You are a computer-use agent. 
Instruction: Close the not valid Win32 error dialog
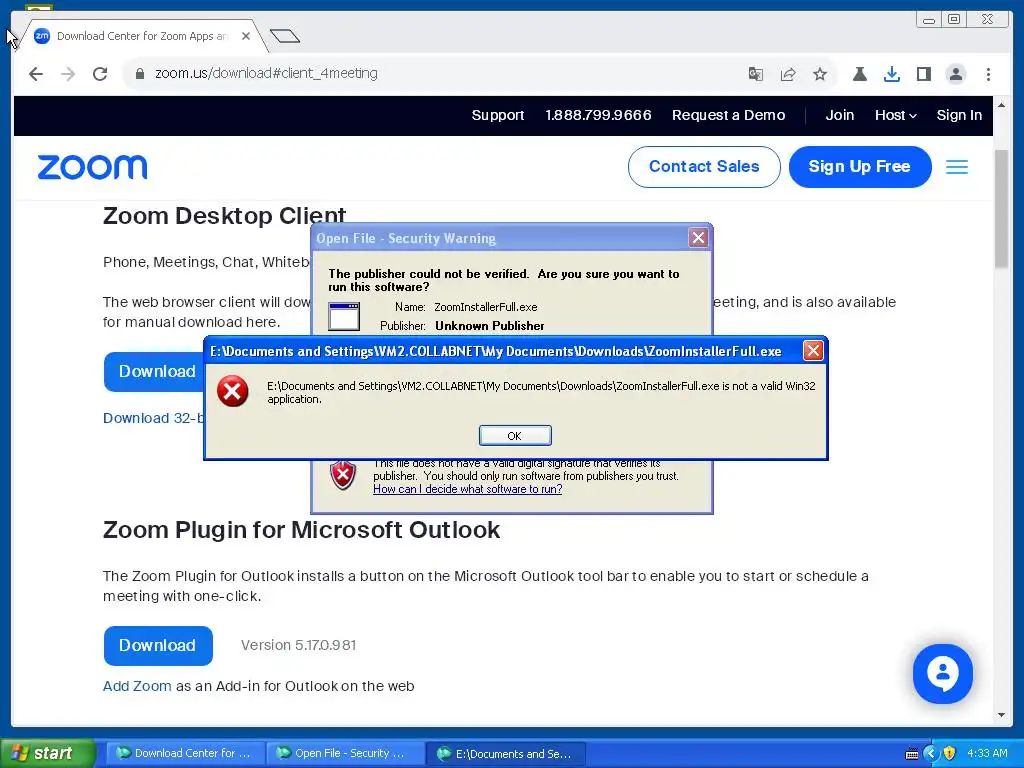point(812,351)
